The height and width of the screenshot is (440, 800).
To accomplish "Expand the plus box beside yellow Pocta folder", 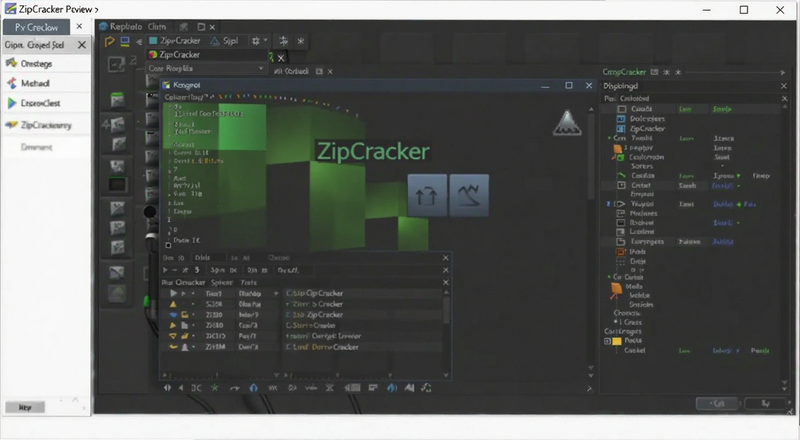I will click(607, 341).
